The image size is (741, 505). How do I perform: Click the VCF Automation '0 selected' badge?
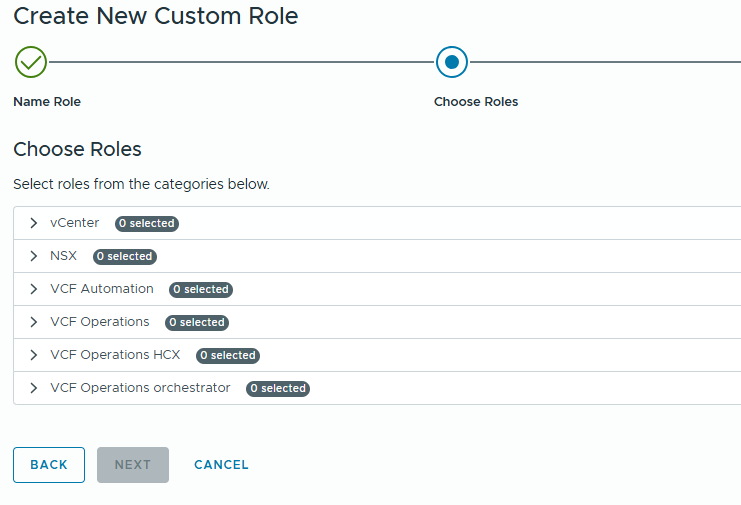(x=201, y=290)
